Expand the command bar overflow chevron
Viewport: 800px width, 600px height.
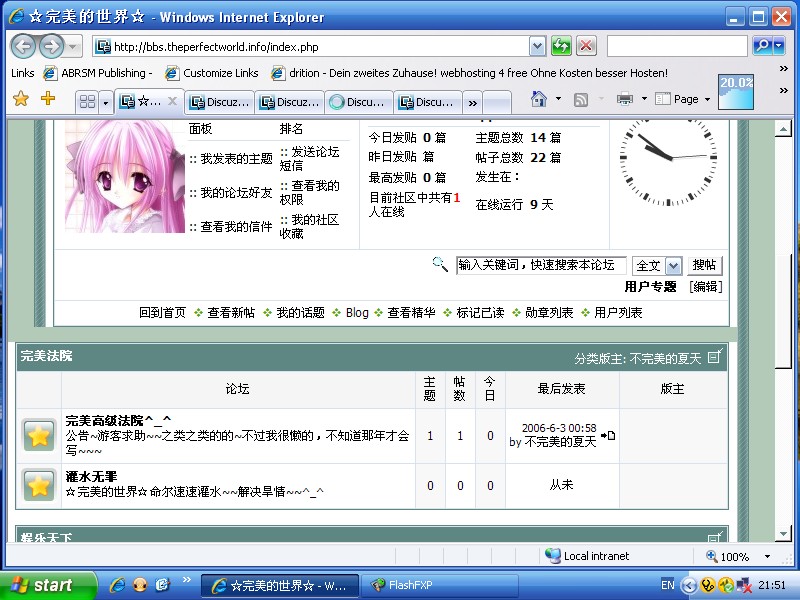(784, 90)
